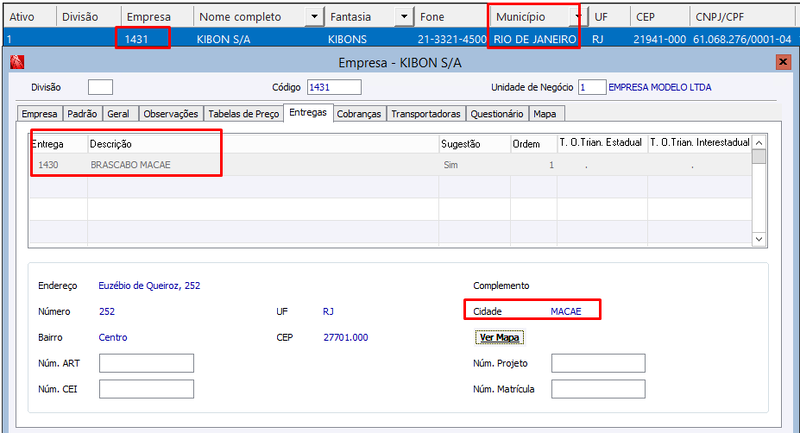800x433 pixels.
Task: Switch to the Empresa tab
Action: pos(39,114)
